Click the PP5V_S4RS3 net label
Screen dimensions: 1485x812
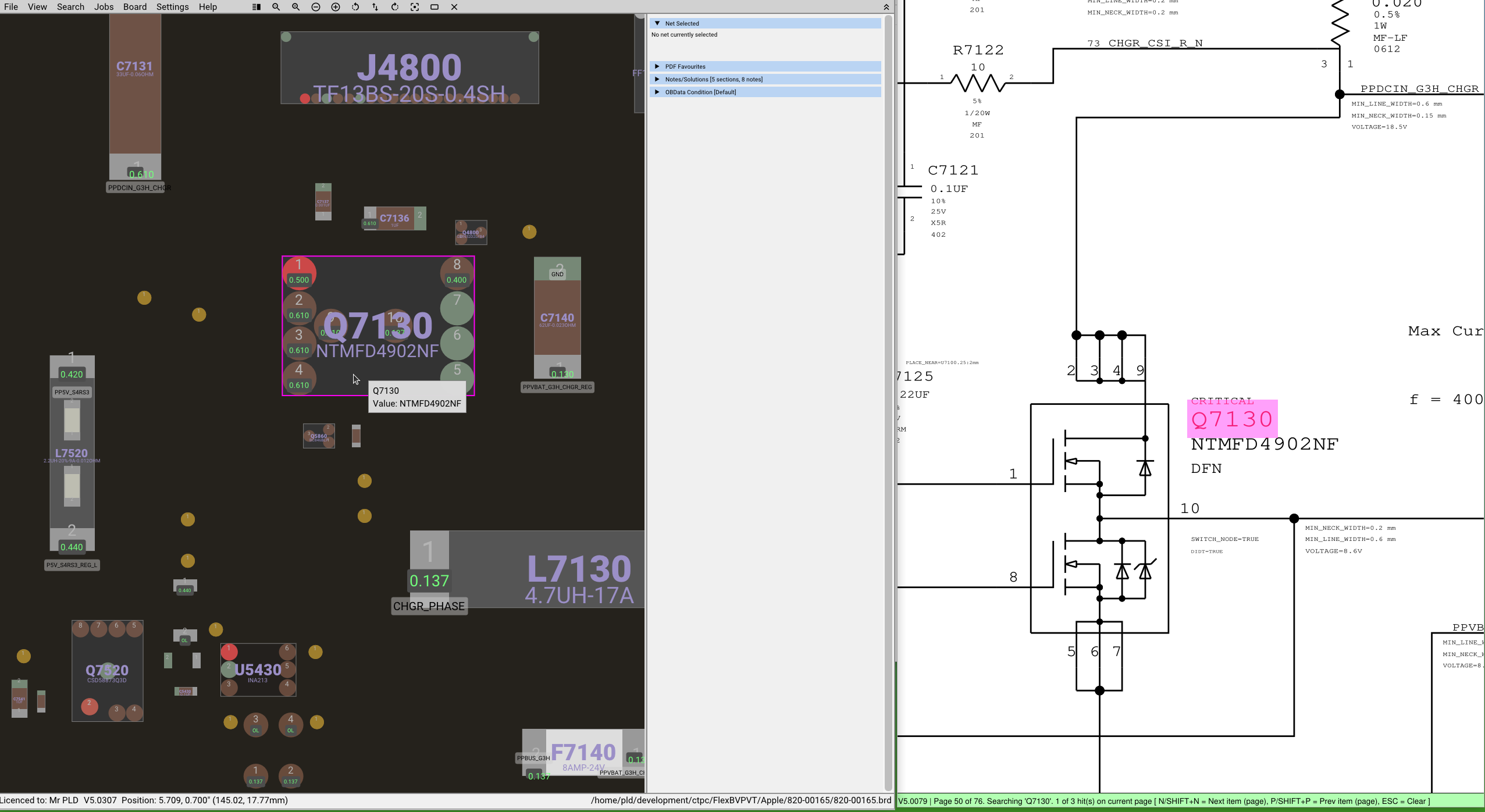tap(72, 392)
